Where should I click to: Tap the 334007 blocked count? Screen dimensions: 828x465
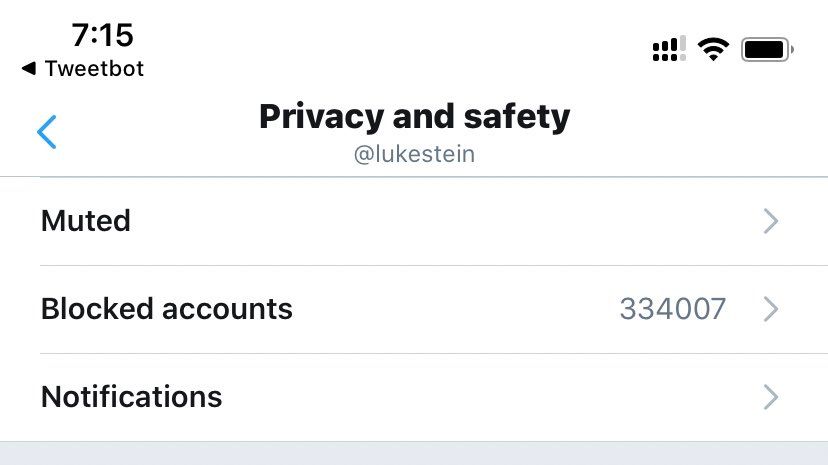[x=672, y=309]
